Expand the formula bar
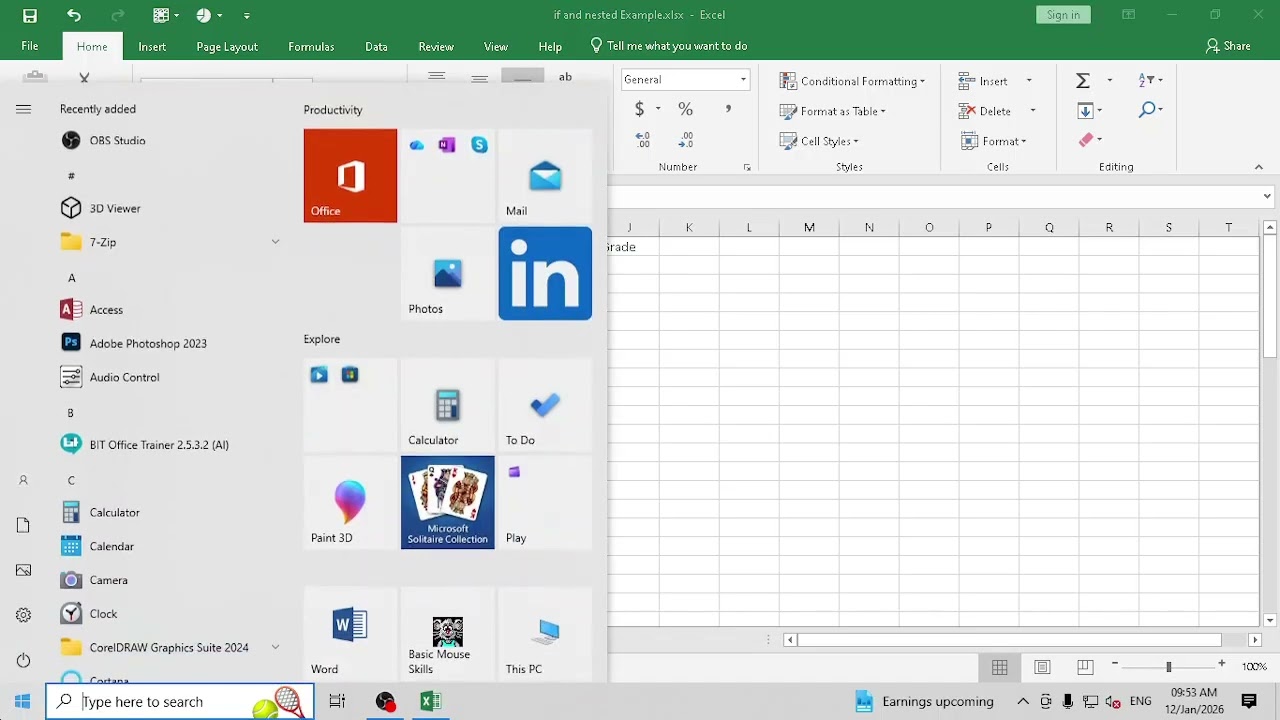 point(1267,197)
